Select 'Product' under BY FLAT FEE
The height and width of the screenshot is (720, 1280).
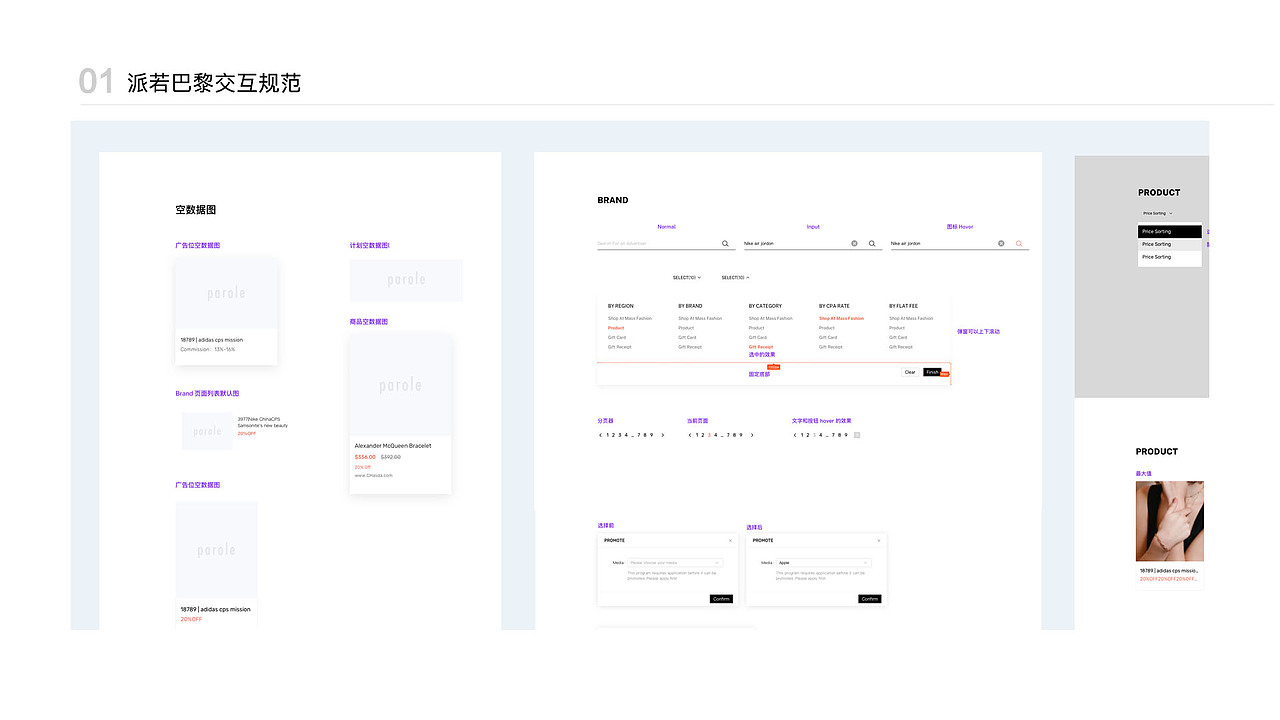pos(897,328)
